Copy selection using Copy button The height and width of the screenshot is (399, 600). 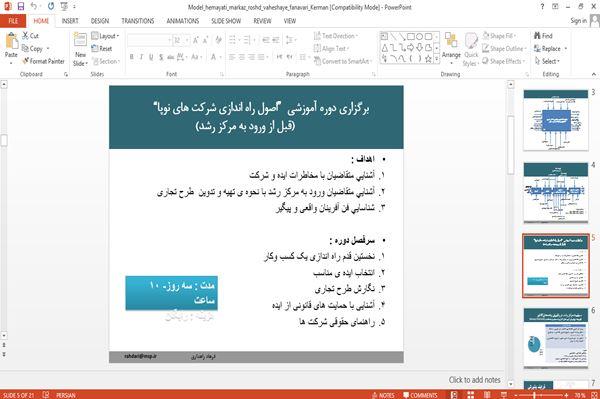33,49
